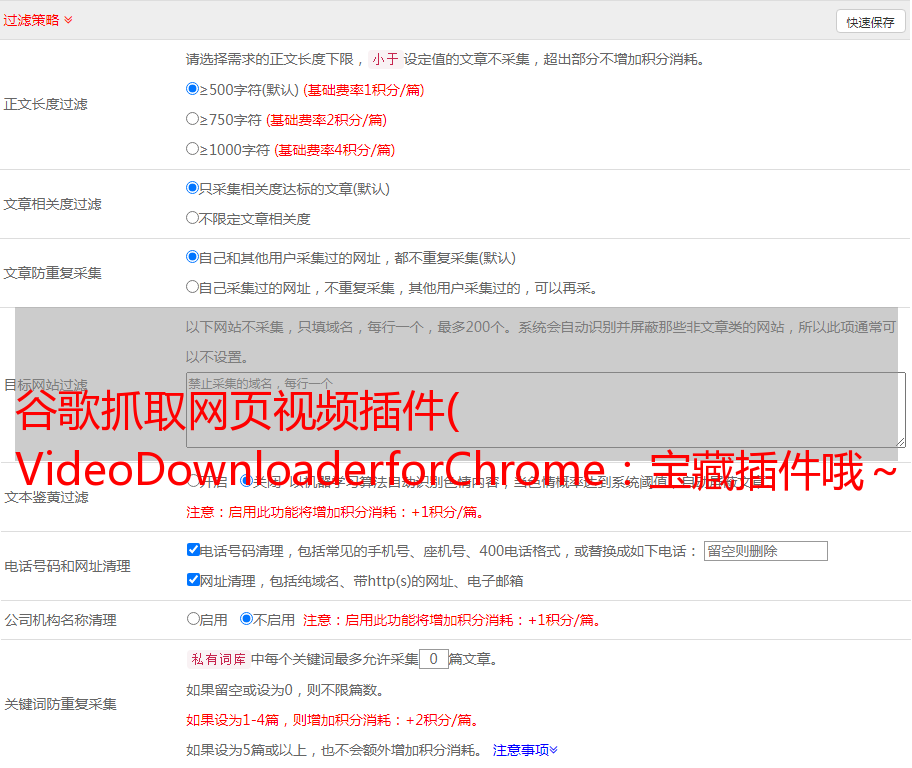Select ≥500字符(默认) length option
This screenshot has width=912, height=768.
click(192, 89)
